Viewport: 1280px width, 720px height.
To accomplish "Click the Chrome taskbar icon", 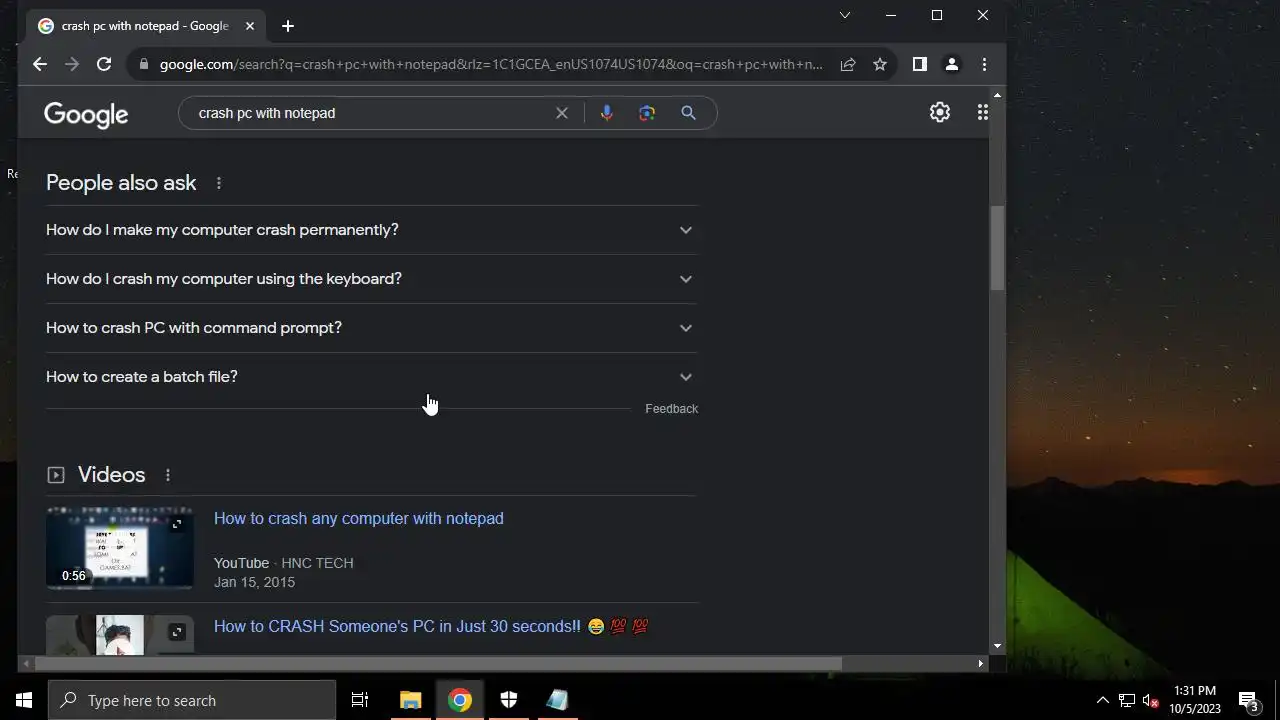I will coord(460,700).
